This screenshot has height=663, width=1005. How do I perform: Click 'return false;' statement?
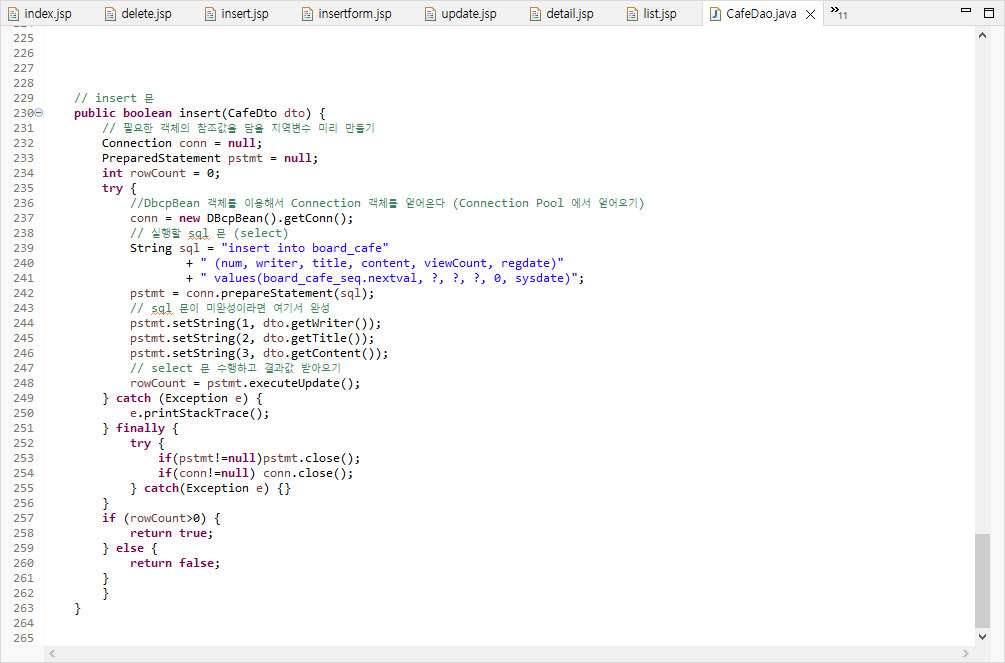pyautogui.click(x=175, y=563)
